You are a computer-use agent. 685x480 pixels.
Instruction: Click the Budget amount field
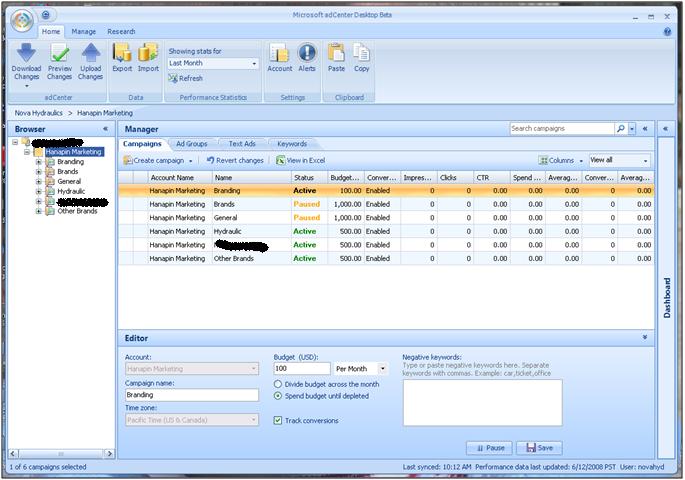pos(302,369)
